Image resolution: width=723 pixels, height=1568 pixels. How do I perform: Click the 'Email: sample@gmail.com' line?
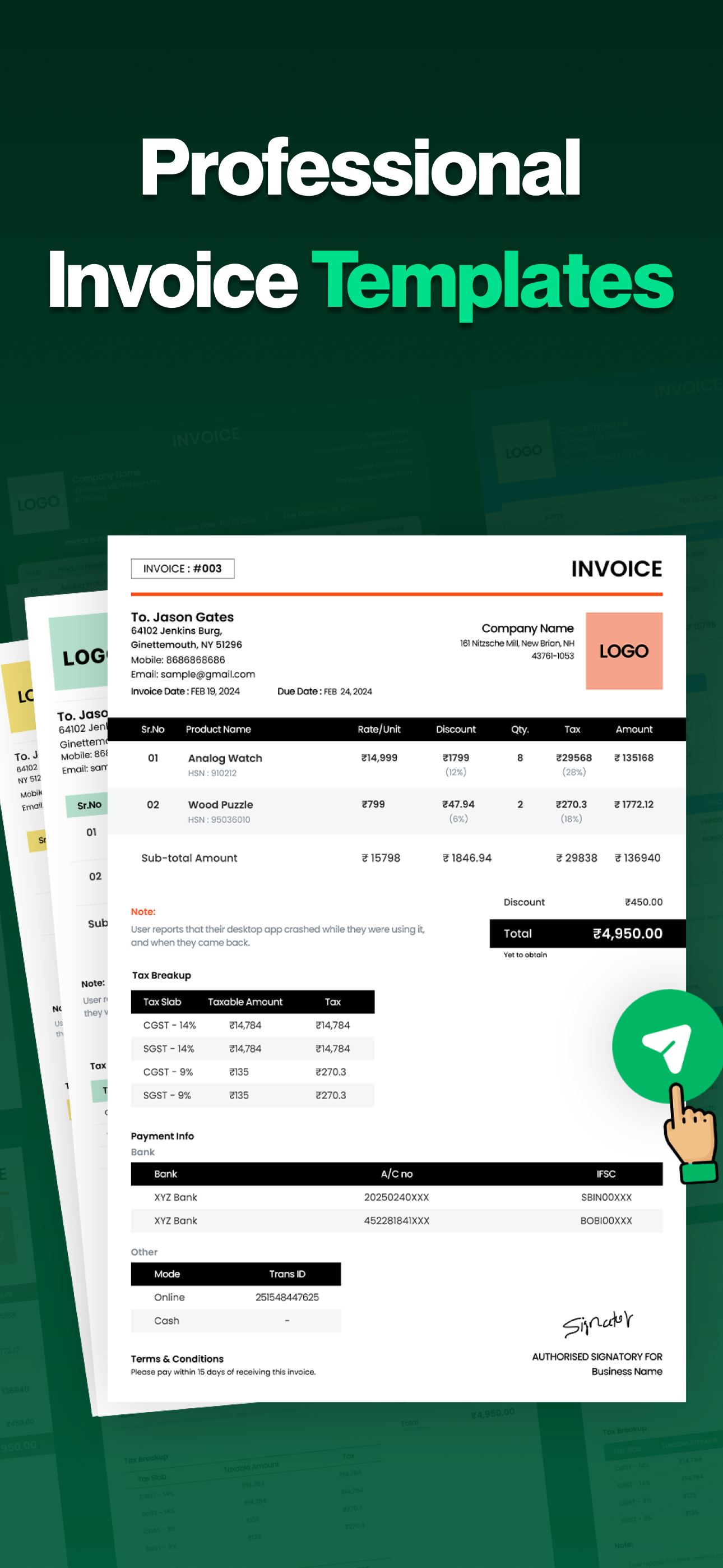[x=193, y=674]
